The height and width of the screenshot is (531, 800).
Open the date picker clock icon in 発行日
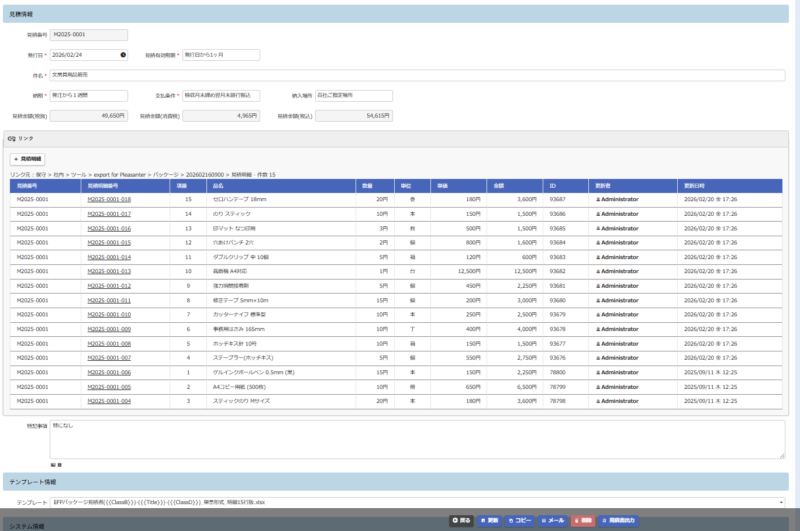(123, 55)
